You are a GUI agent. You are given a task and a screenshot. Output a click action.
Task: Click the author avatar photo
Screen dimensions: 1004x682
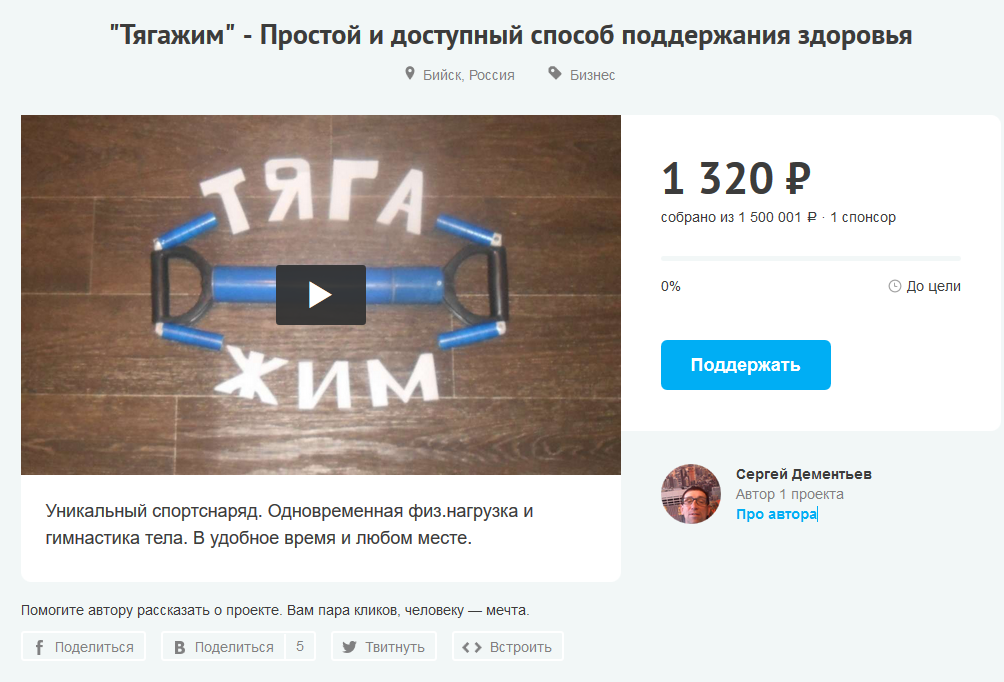pyautogui.click(x=691, y=494)
